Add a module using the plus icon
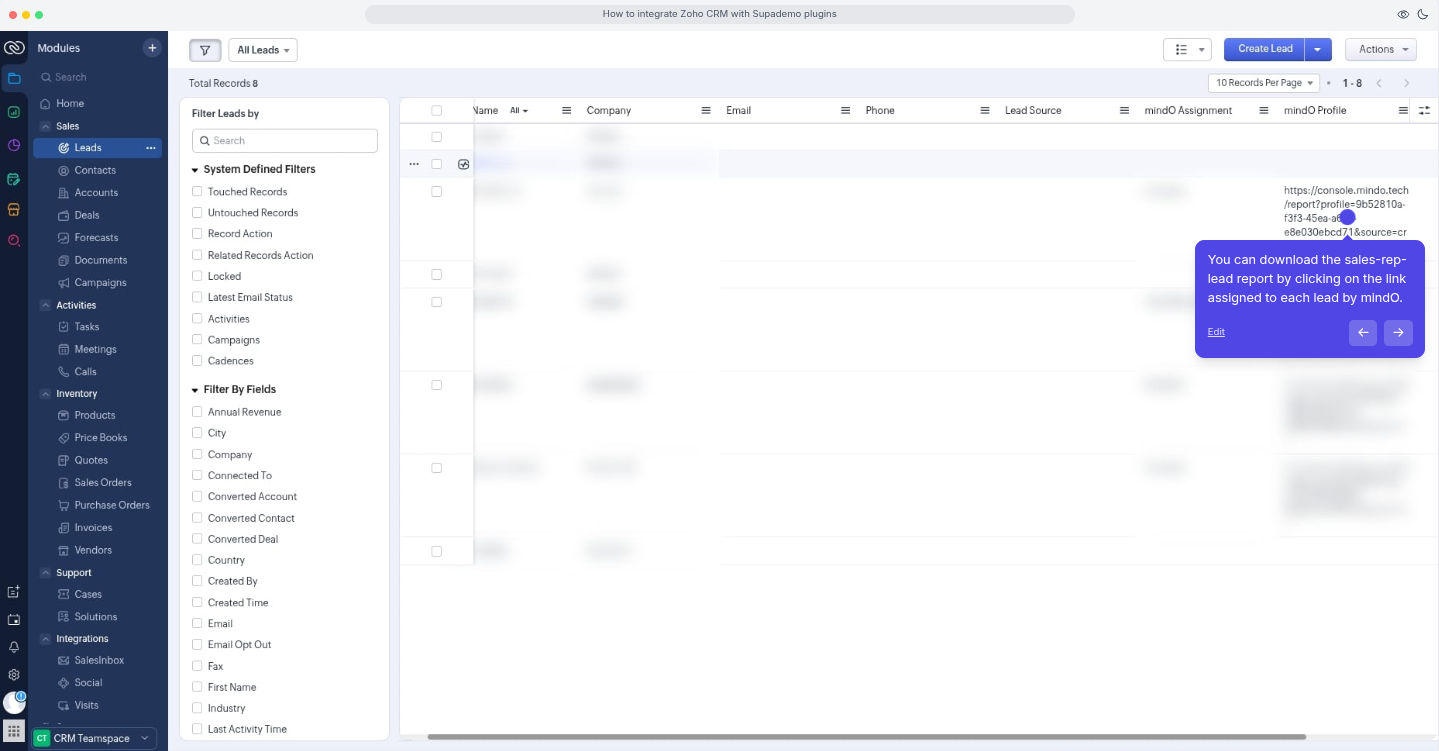The width and height of the screenshot is (1439, 751). pyautogui.click(x=152, y=48)
